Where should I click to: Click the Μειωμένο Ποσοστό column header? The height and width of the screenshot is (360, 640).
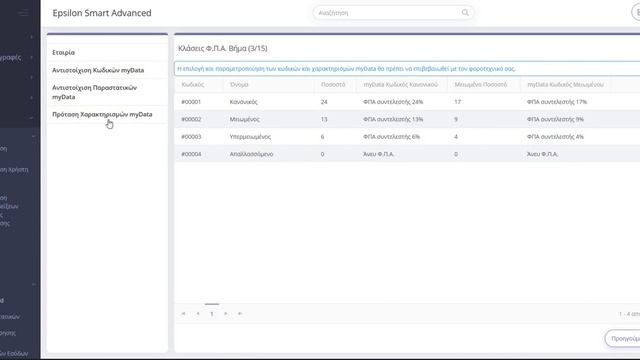point(480,84)
